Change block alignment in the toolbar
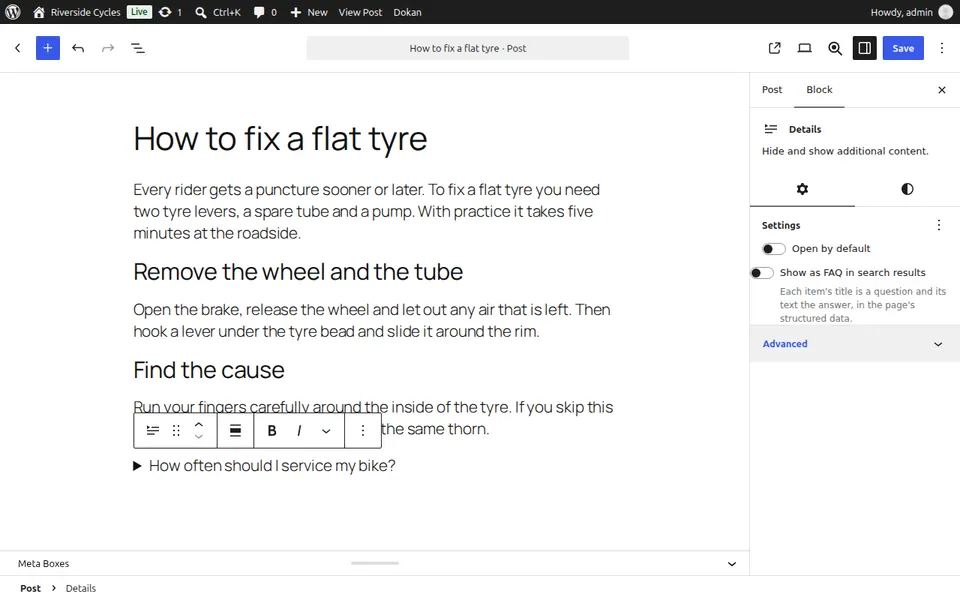 (235, 430)
